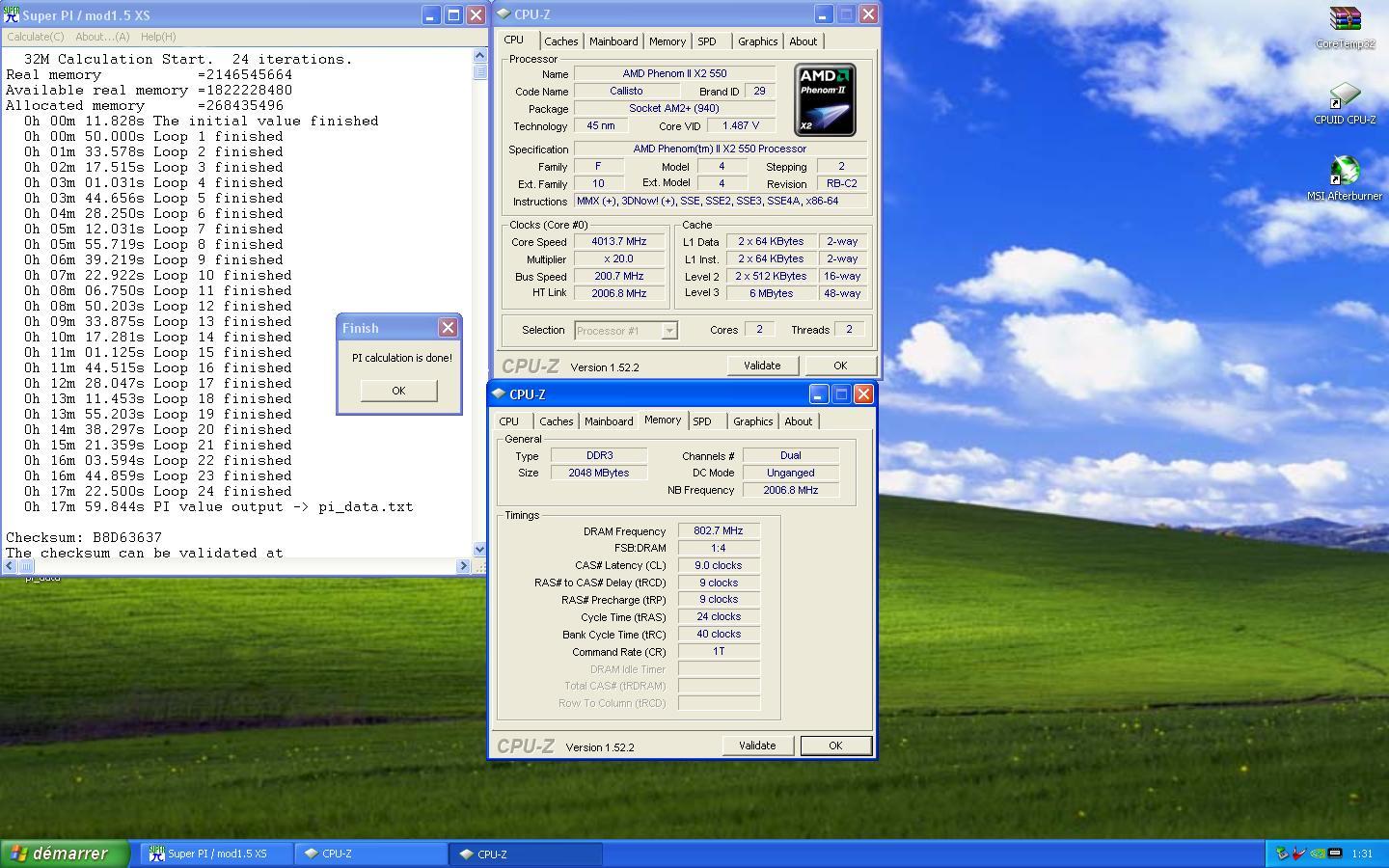Minimize the Super PI window
1389x868 pixels.
click(x=430, y=15)
